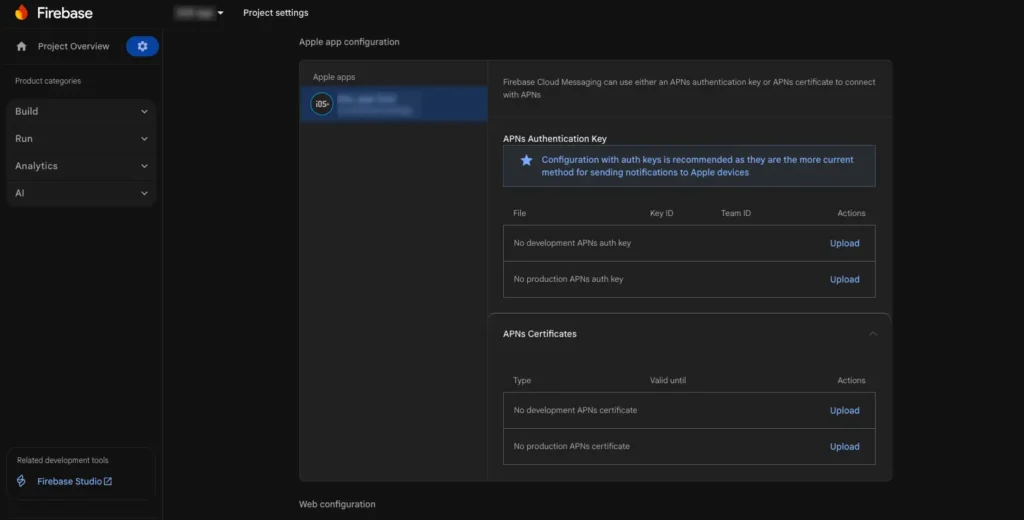Click the star icon in recommendation banner
This screenshot has width=1024, height=520.
coord(526,160)
